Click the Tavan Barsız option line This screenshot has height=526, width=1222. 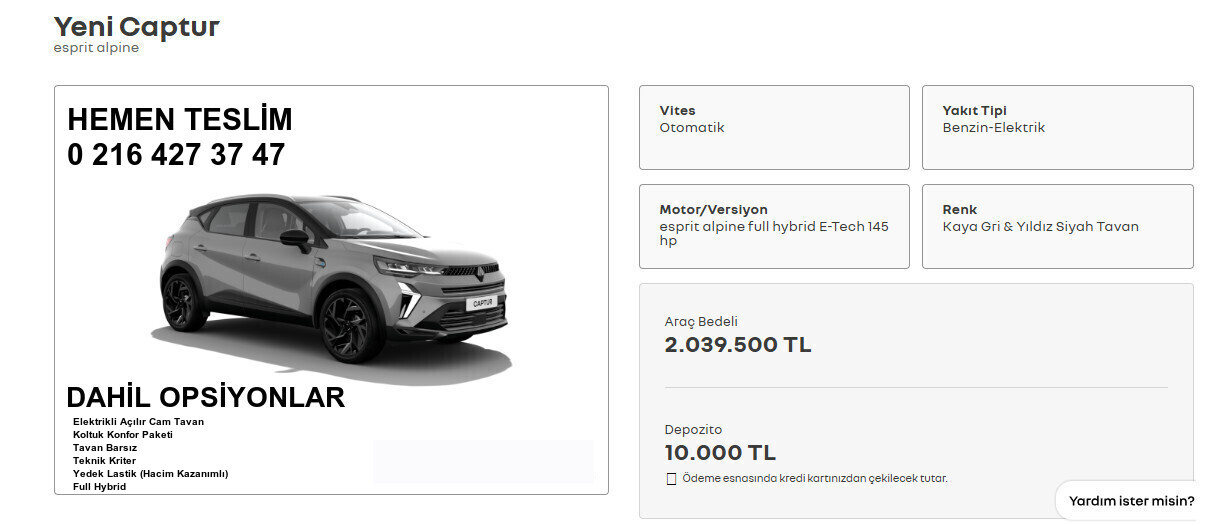click(105, 448)
